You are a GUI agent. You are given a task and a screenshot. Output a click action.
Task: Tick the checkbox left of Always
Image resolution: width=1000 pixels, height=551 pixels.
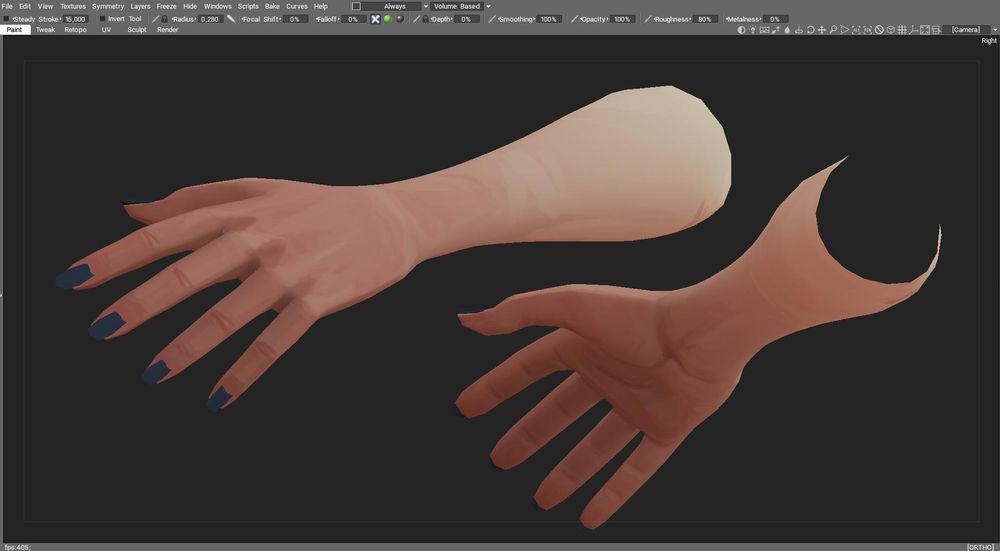[356, 6]
